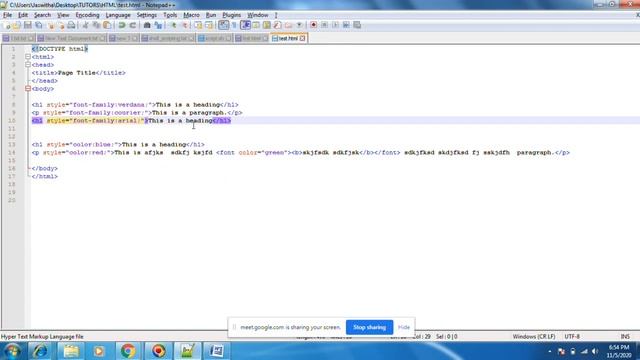Click the Print toolbar icon
This screenshot has height=360, width=640.
point(71,25)
